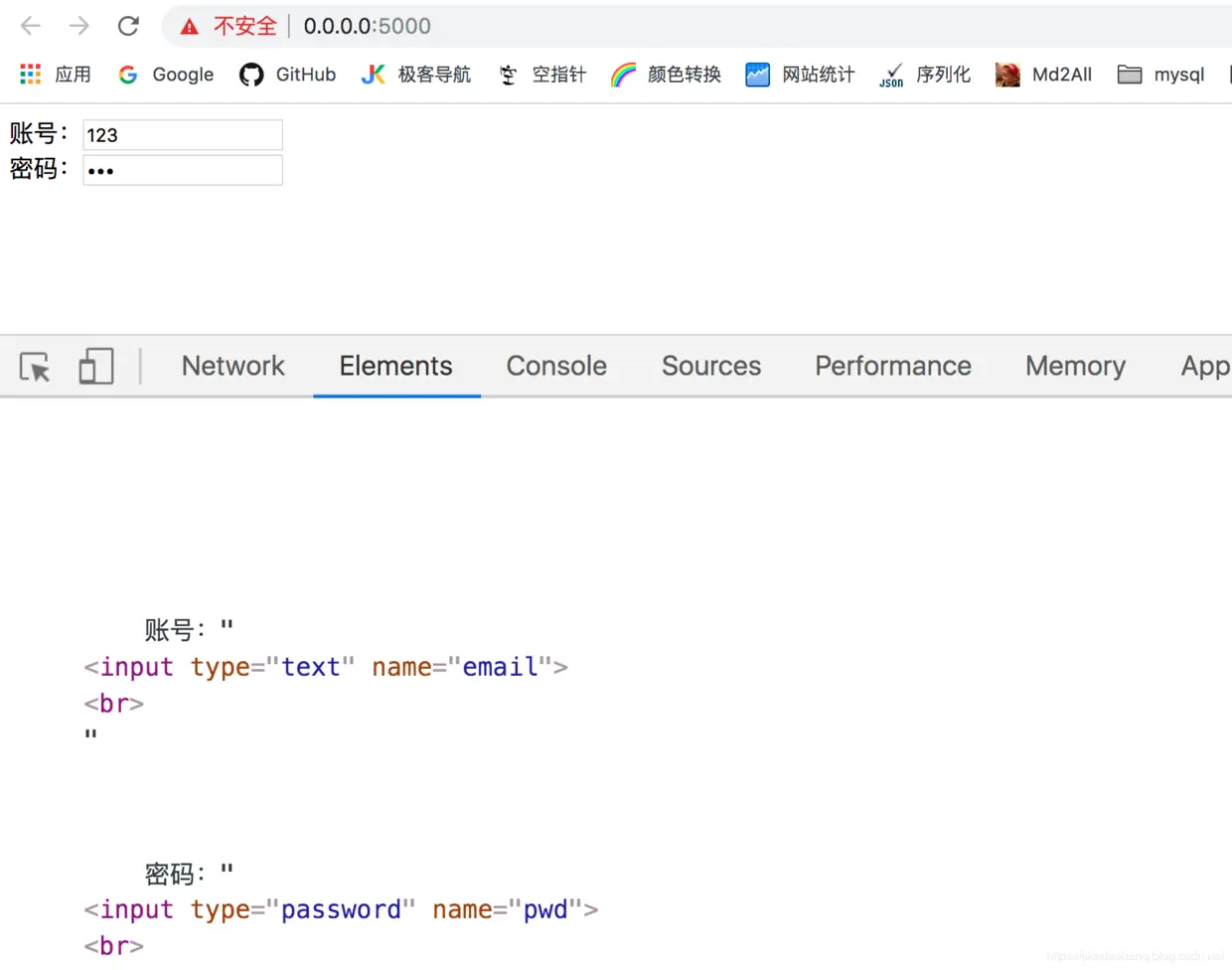
Task: Select the input name="email" element line
Action: tap(326, 667)
